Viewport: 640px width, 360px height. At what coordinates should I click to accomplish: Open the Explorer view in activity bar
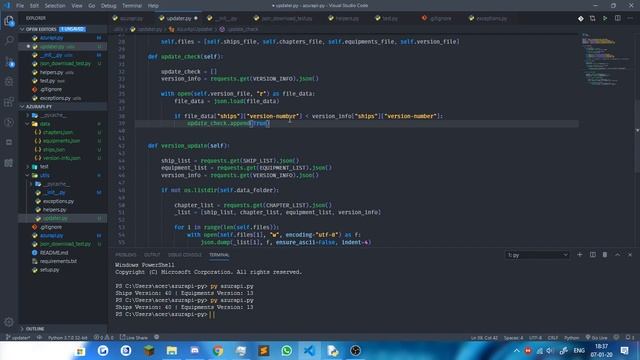coord(9,21)
